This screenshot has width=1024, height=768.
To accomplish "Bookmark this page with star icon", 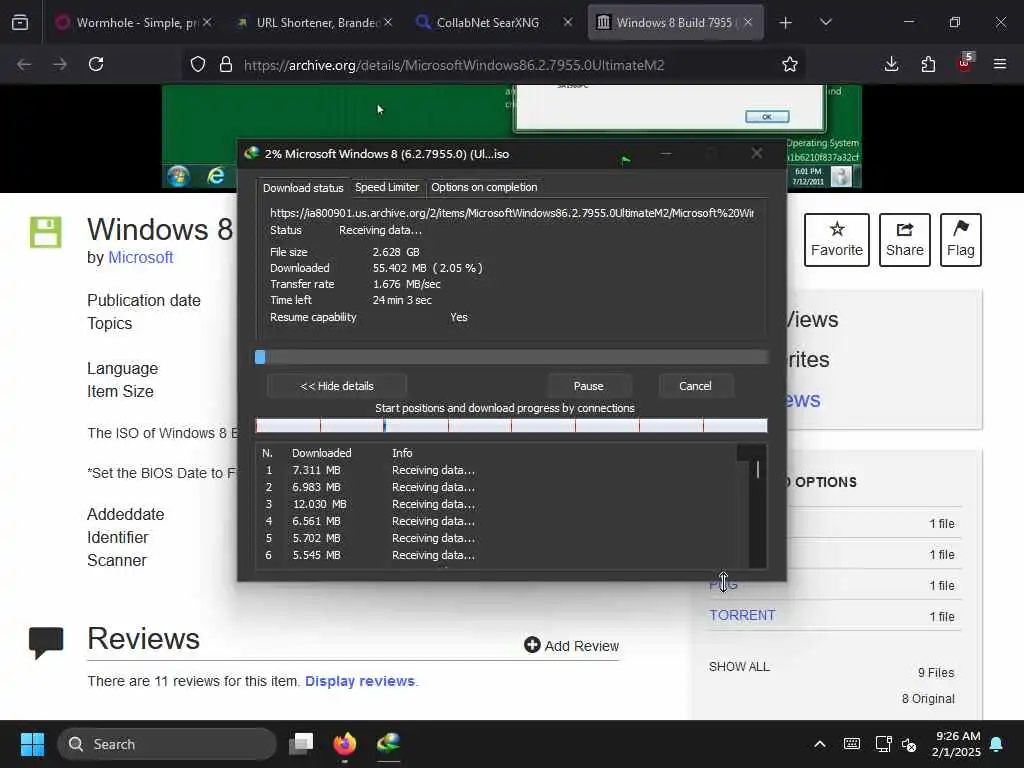I will point(790,64).
